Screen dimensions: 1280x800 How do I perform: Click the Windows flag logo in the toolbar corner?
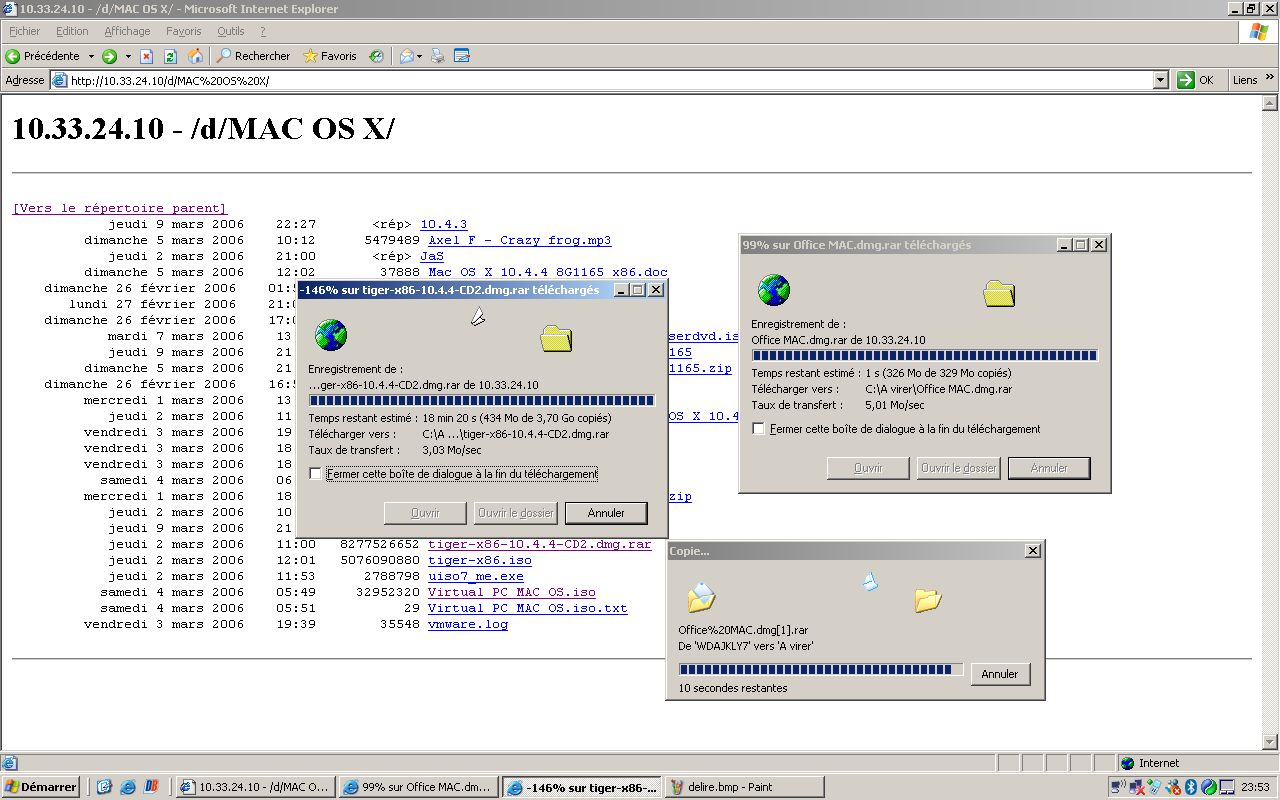point(1259,32)
